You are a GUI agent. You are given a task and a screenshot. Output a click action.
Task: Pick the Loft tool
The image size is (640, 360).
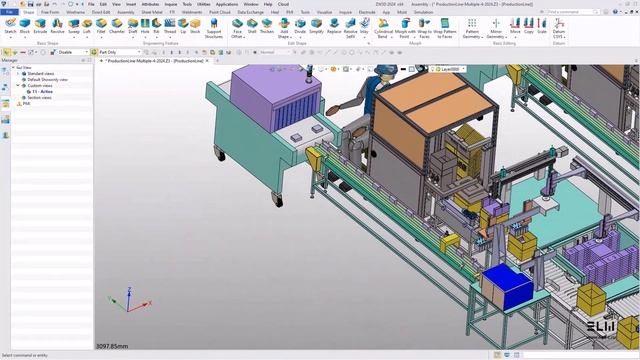[x=87, y=26]
